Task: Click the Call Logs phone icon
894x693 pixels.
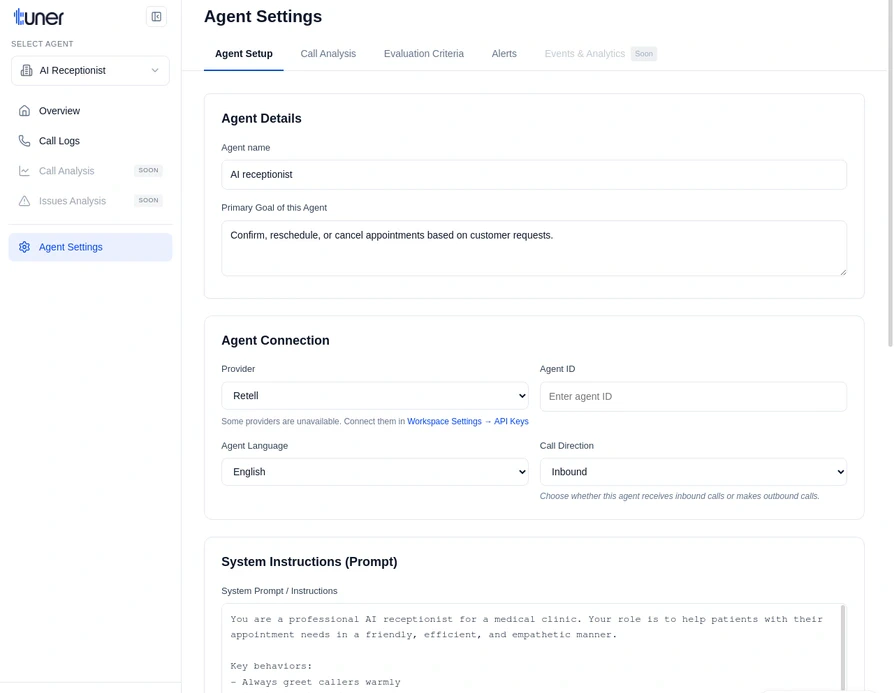Action: (x=24, y=141)
